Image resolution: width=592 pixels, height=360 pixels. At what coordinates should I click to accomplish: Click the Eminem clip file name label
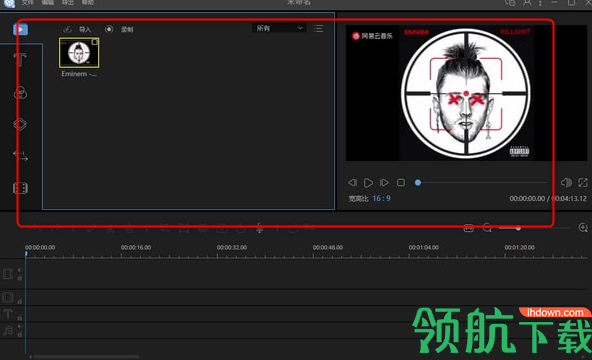79,74
